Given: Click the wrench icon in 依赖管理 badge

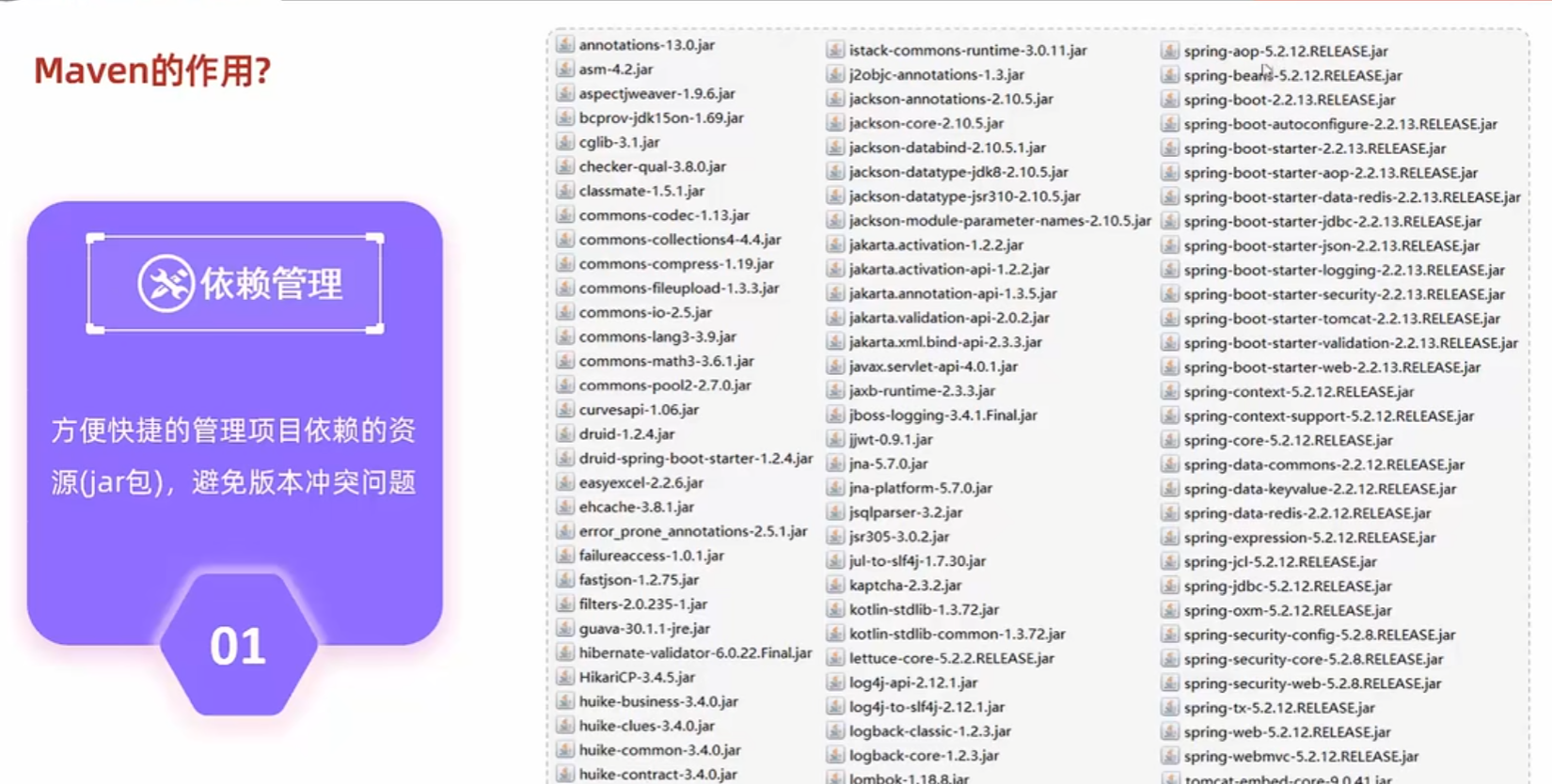Looking at the screenshot, I should [x=166, y=283].
